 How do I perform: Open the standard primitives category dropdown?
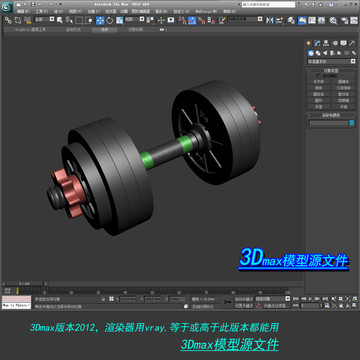[331, 61]
